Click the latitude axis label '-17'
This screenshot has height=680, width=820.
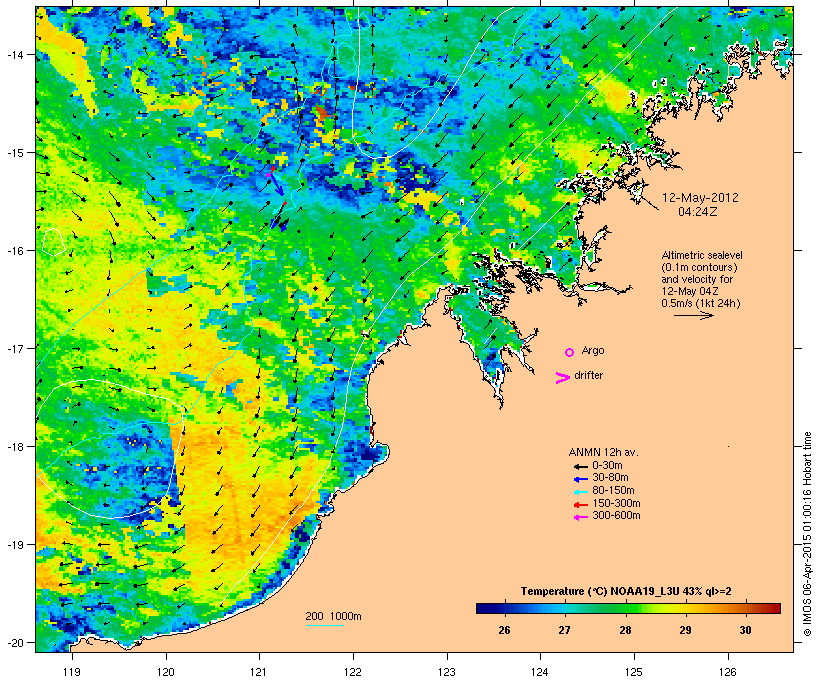point(14,348)
